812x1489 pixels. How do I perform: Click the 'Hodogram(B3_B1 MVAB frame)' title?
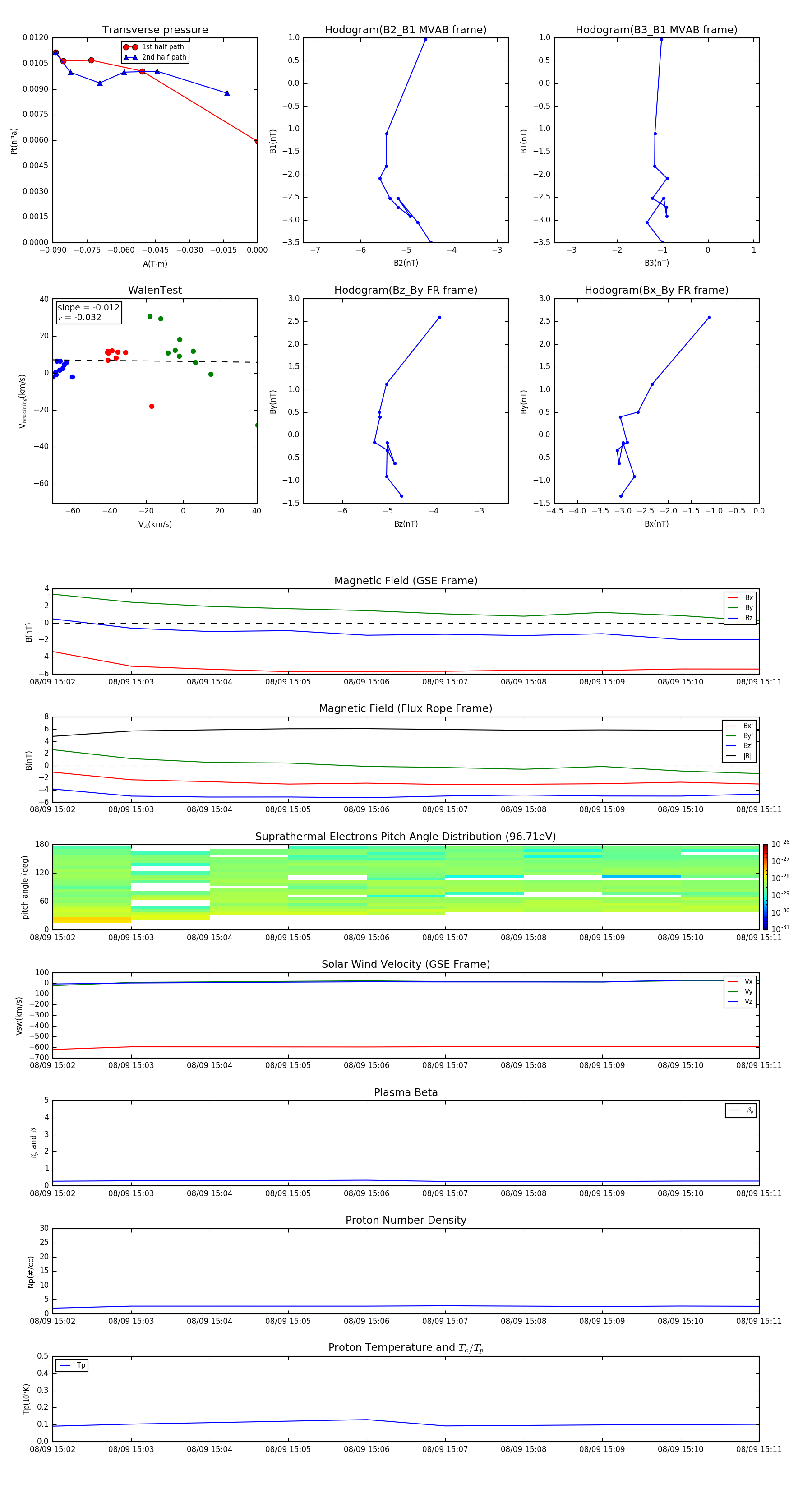656,29
